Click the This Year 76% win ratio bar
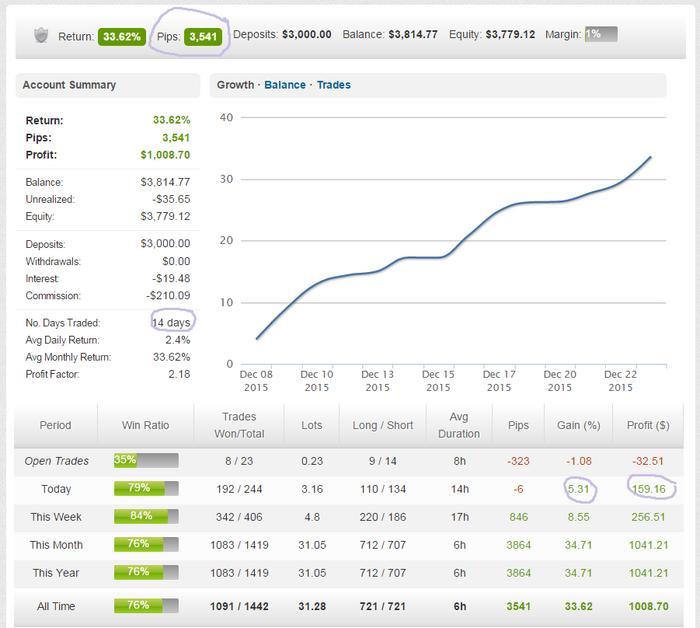The image size is (700, 628). click(x=146, y=572)
